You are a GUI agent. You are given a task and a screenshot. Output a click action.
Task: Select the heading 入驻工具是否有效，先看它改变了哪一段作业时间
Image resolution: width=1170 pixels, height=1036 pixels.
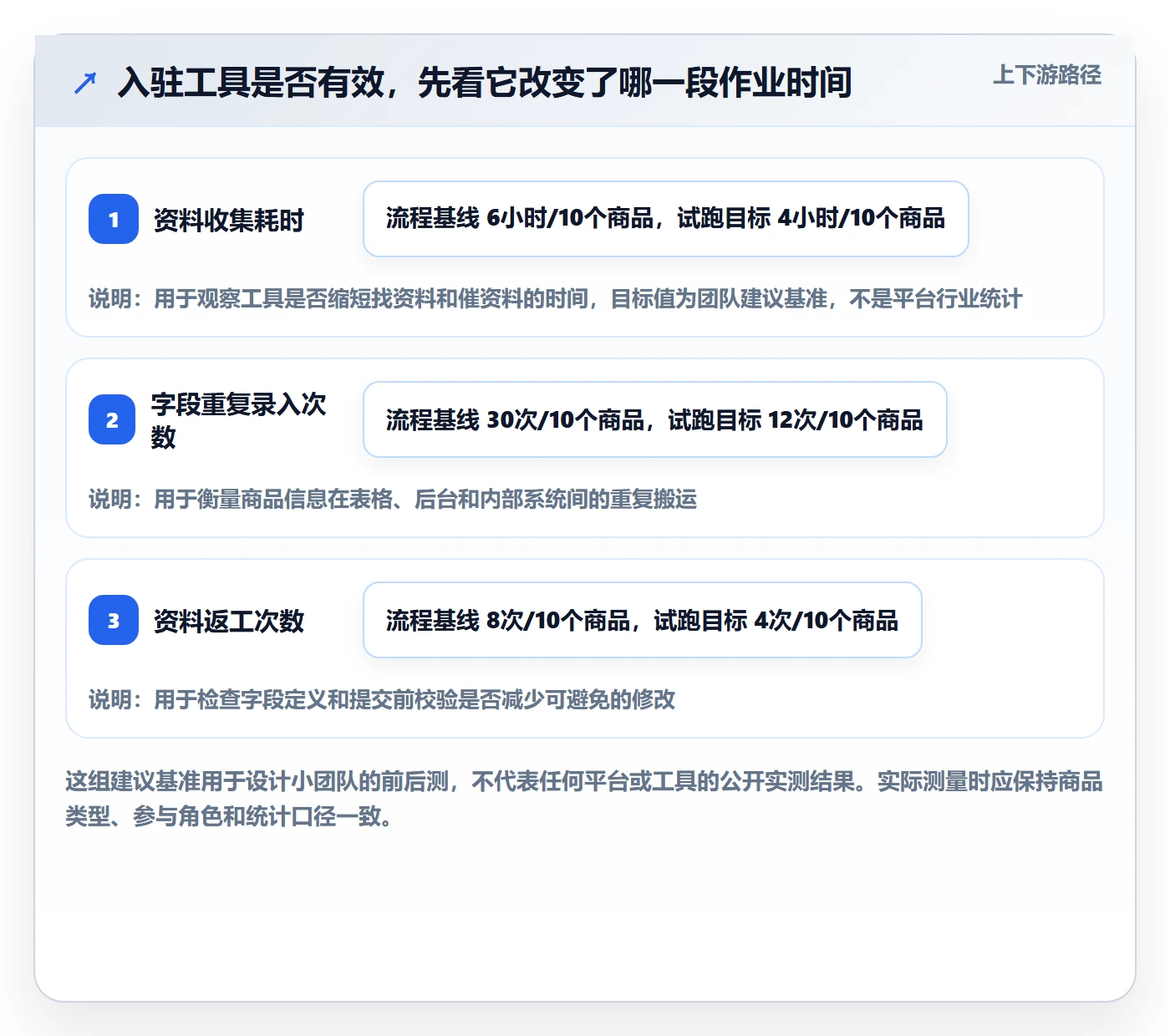pyautogui.click(x=485, y=82)
